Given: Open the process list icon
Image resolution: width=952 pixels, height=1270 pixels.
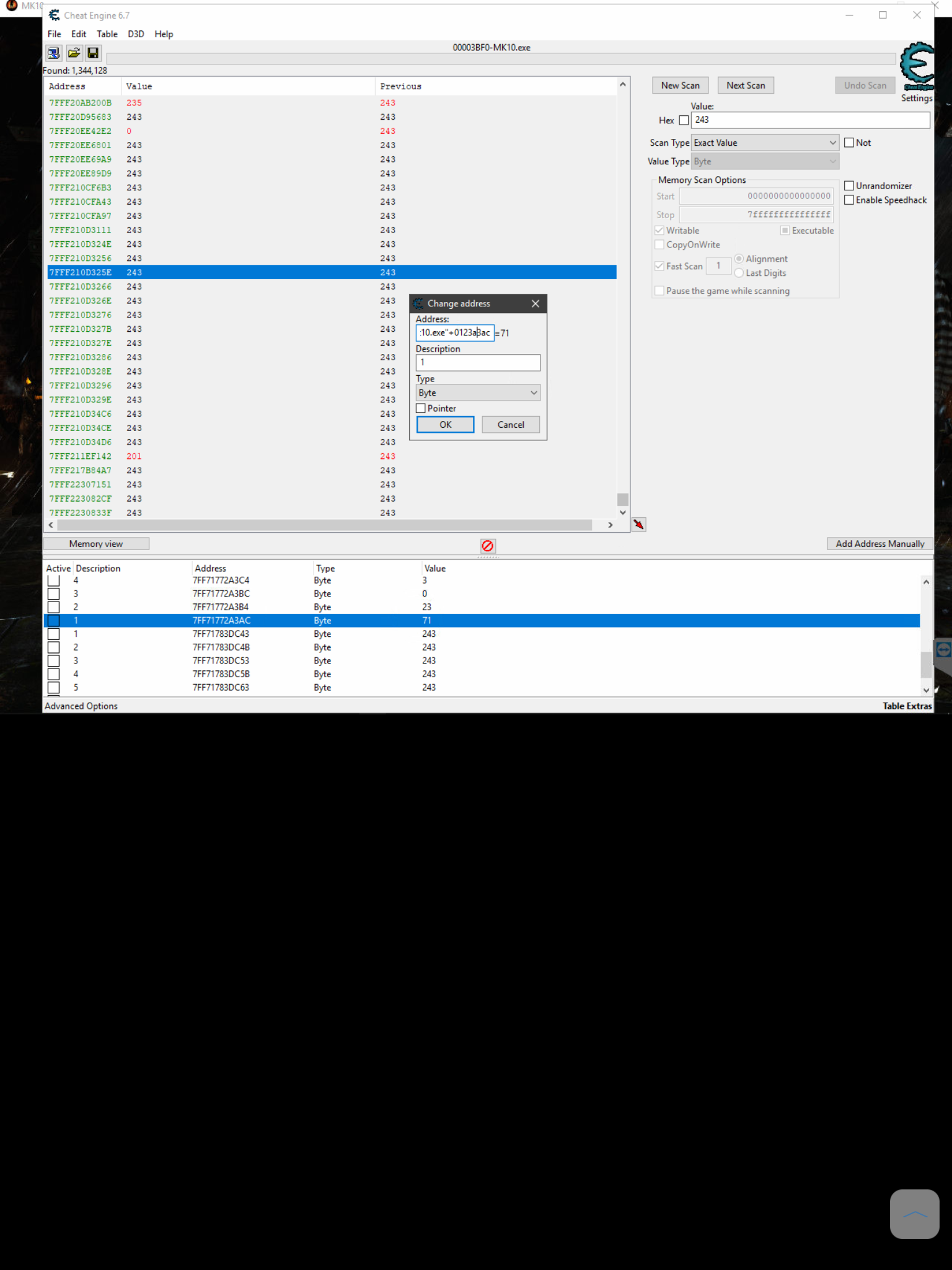Looking at the screenshot, I should 54,53.
